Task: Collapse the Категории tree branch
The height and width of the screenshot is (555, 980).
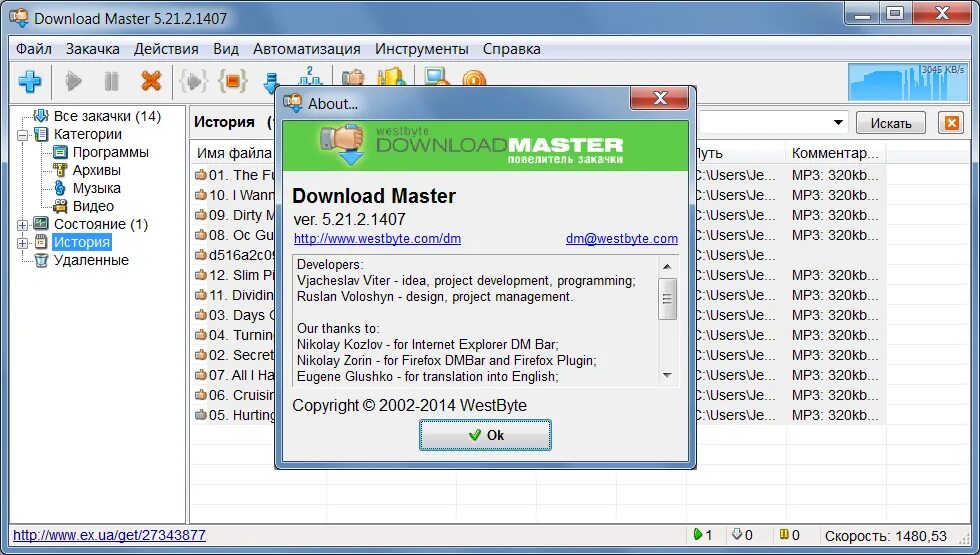Action: [22, 135]
